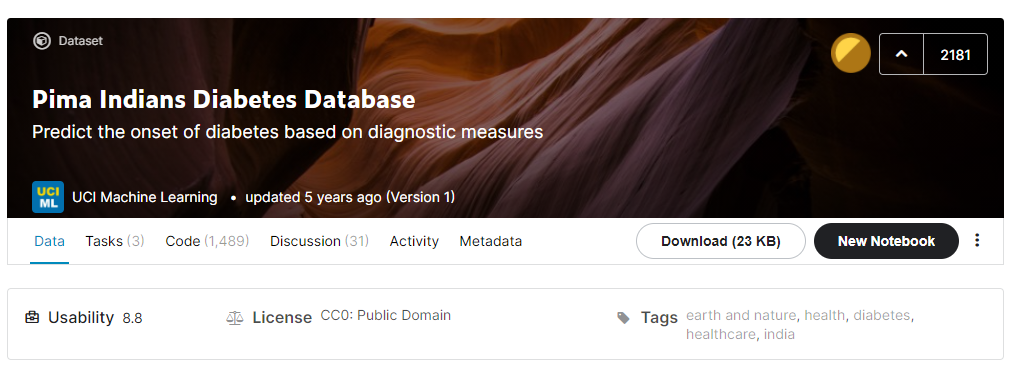
Task: Switch to the Discussion tab
Action: (320, 241)
